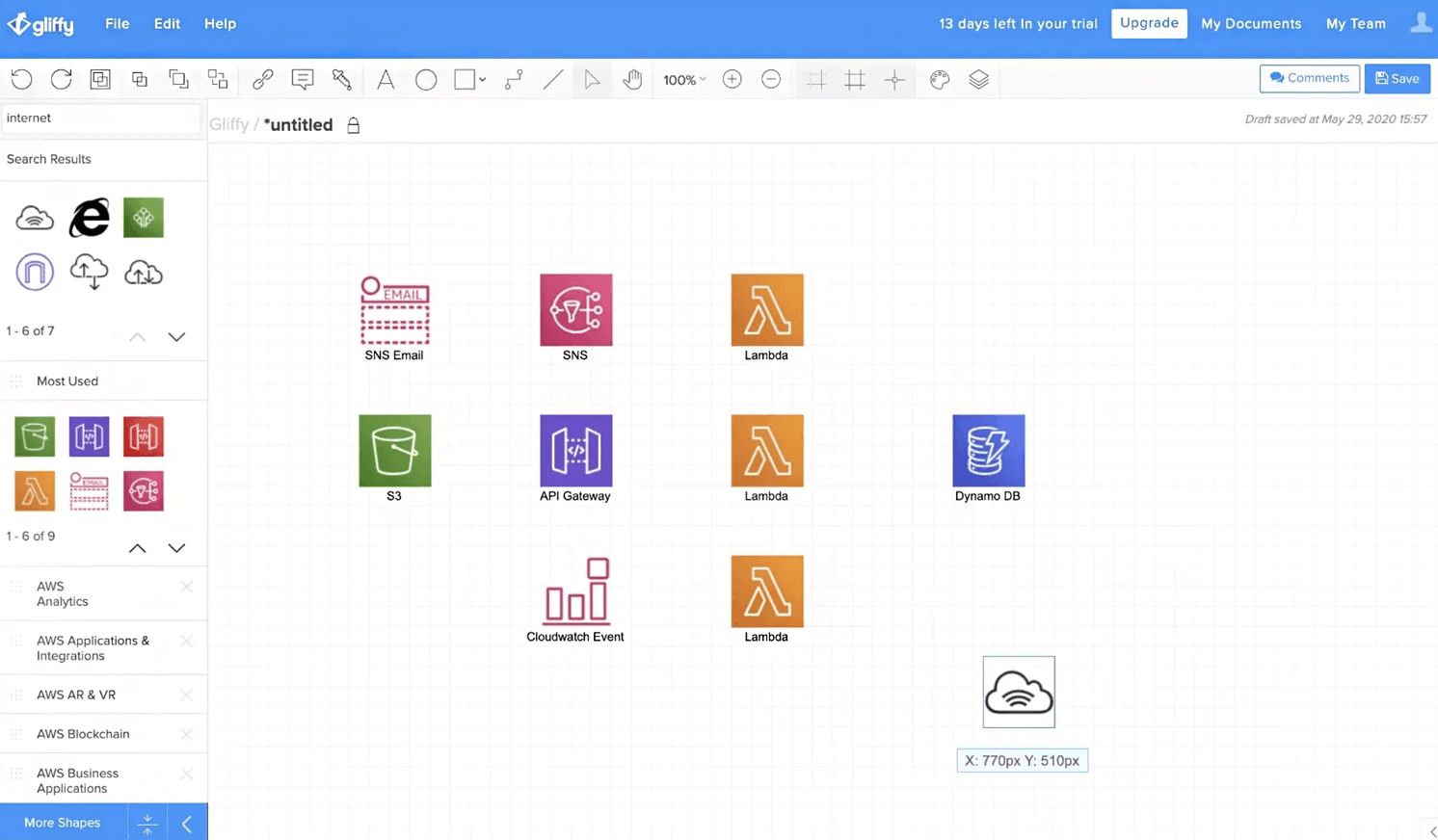Click the Undo arrow icon
Image resolution: width=1438 pixels, height=840 pixels.
[x=21, y=80]
